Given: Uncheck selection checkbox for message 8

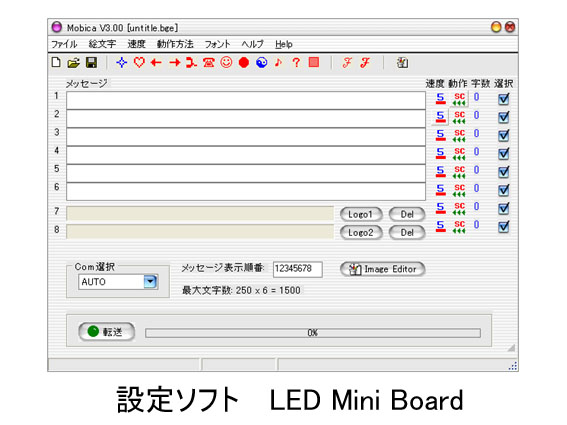Looking at the screenshot, I should click(503, 227).
